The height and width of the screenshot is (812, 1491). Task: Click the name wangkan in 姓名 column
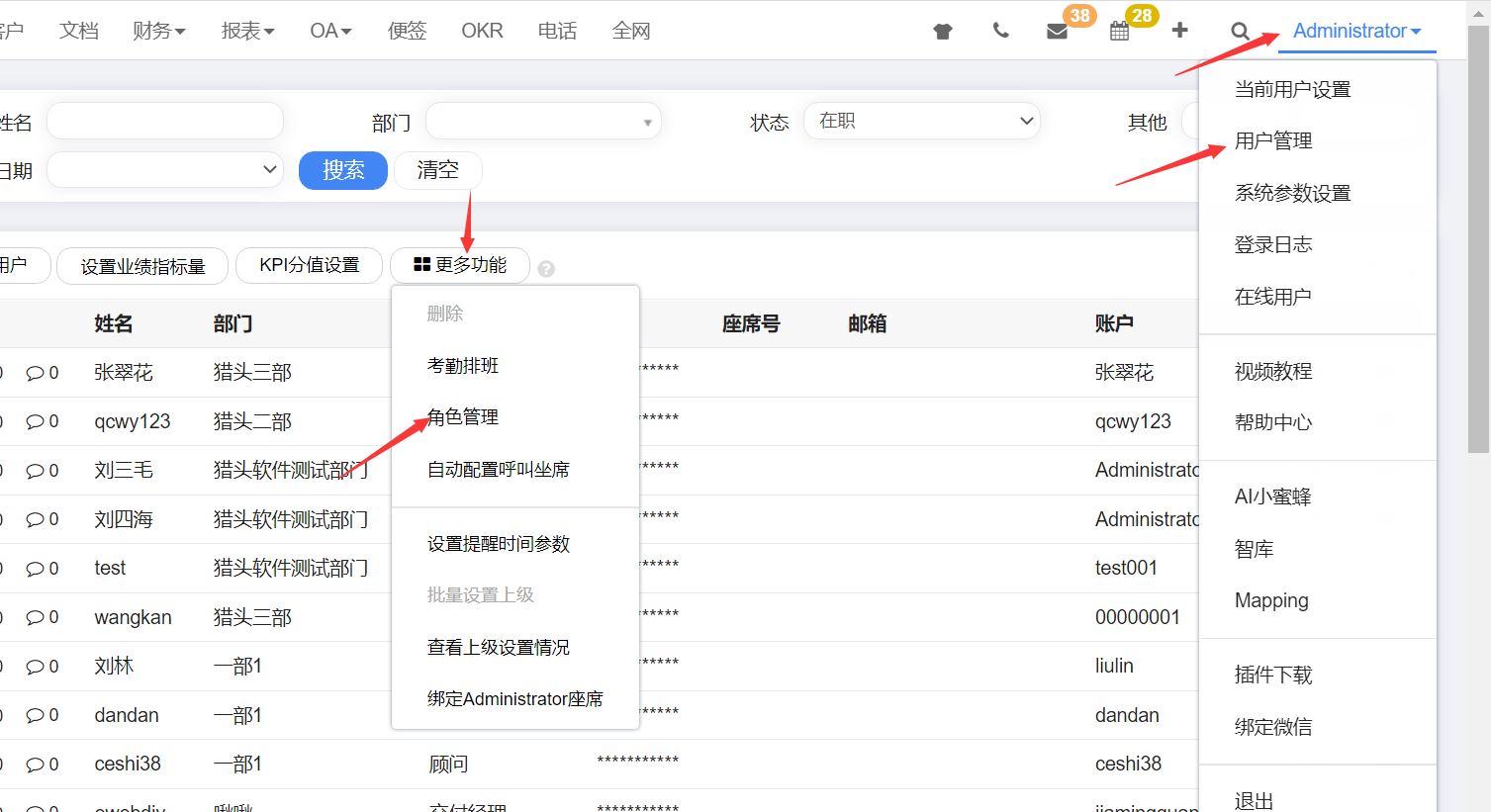(133, 617)
